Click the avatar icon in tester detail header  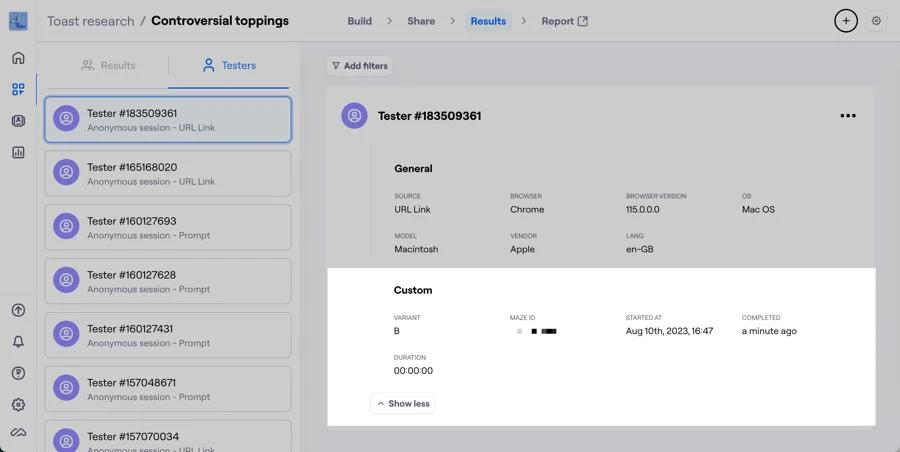354,116
